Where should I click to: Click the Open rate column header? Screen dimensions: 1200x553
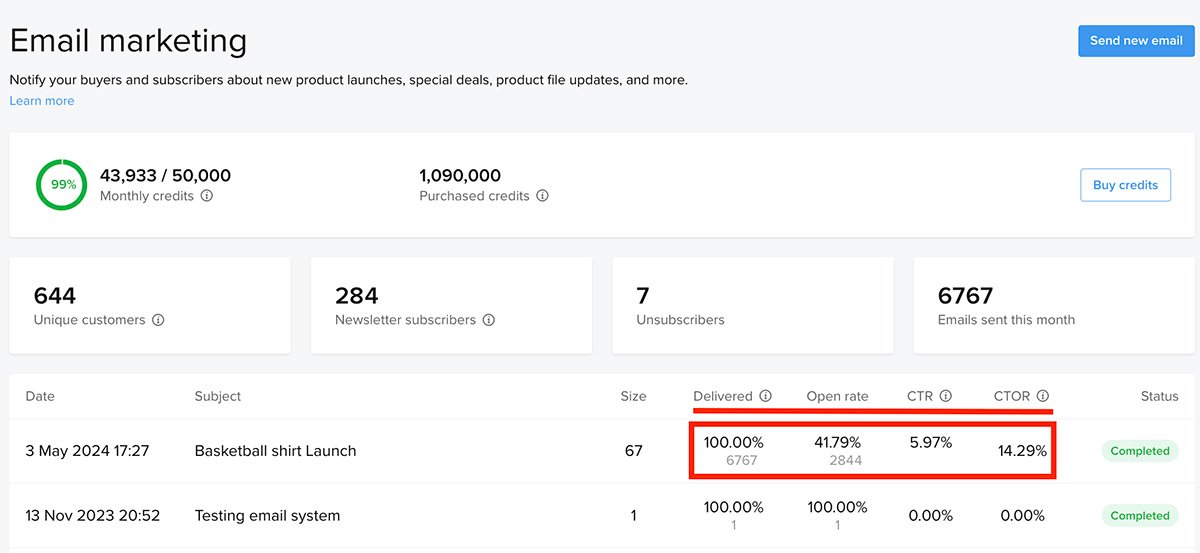point(837,396)
